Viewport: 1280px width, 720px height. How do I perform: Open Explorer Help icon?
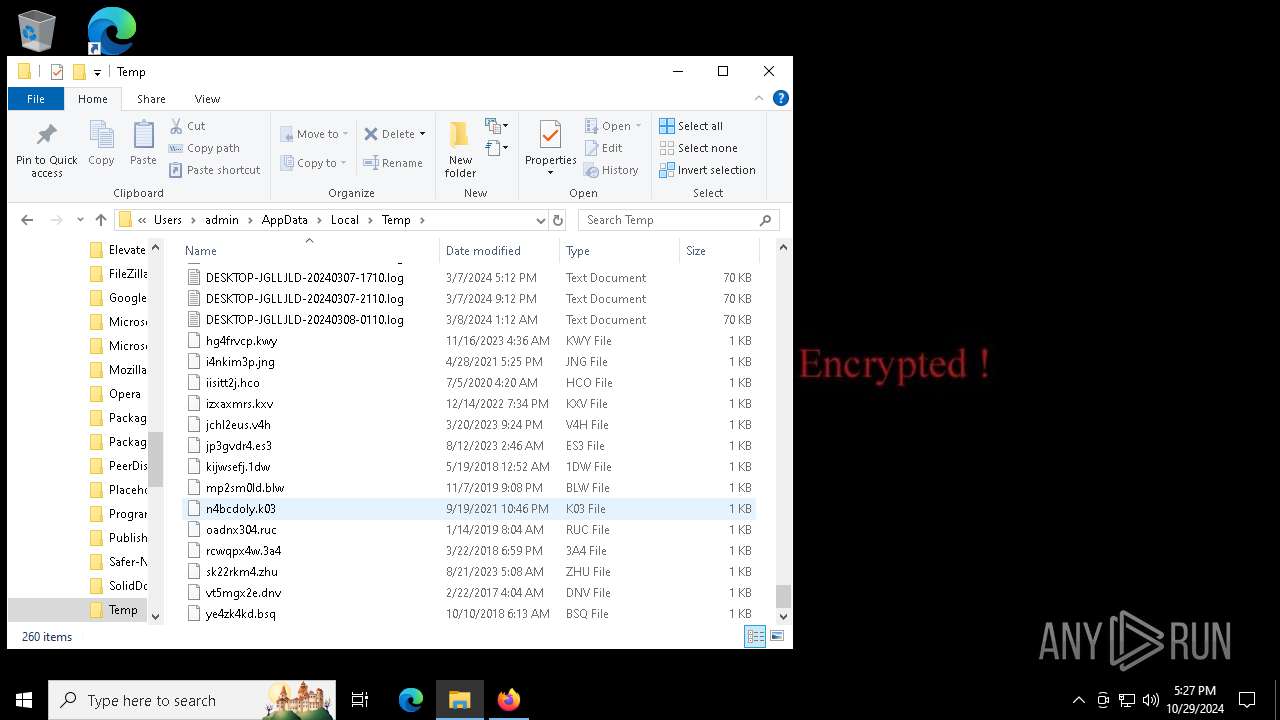click(x=781, y=98)
